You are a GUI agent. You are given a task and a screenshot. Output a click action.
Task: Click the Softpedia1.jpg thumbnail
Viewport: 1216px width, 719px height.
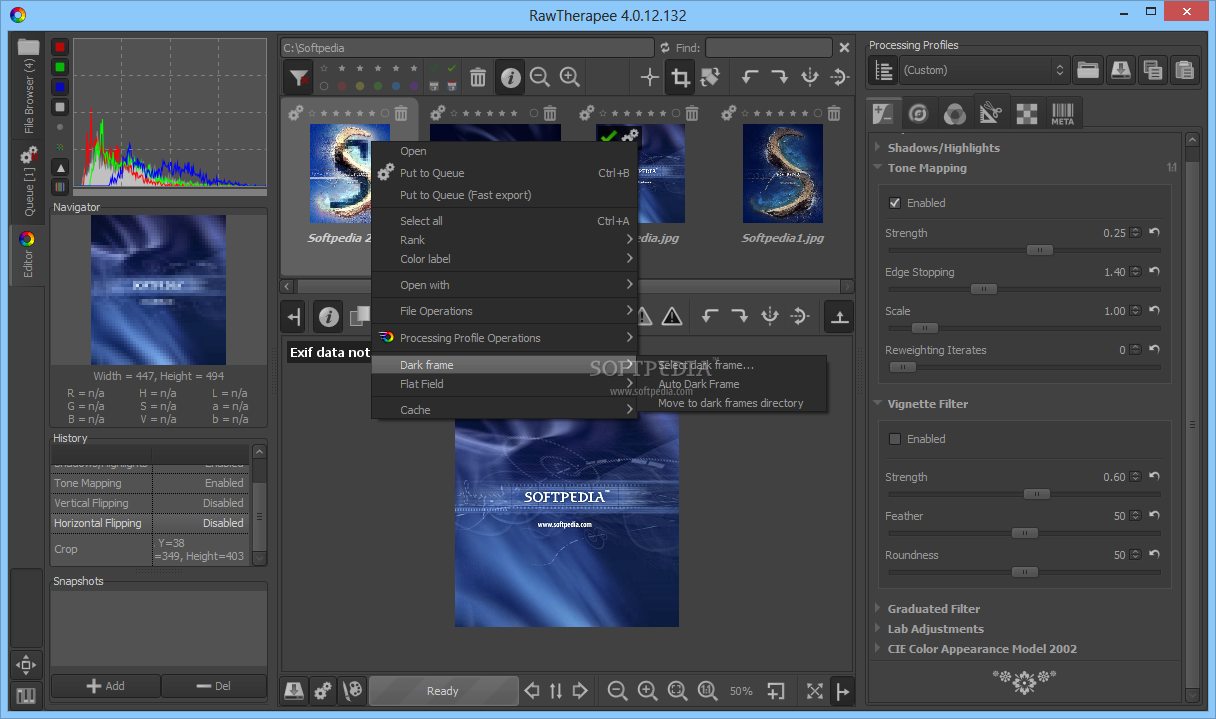782,173
